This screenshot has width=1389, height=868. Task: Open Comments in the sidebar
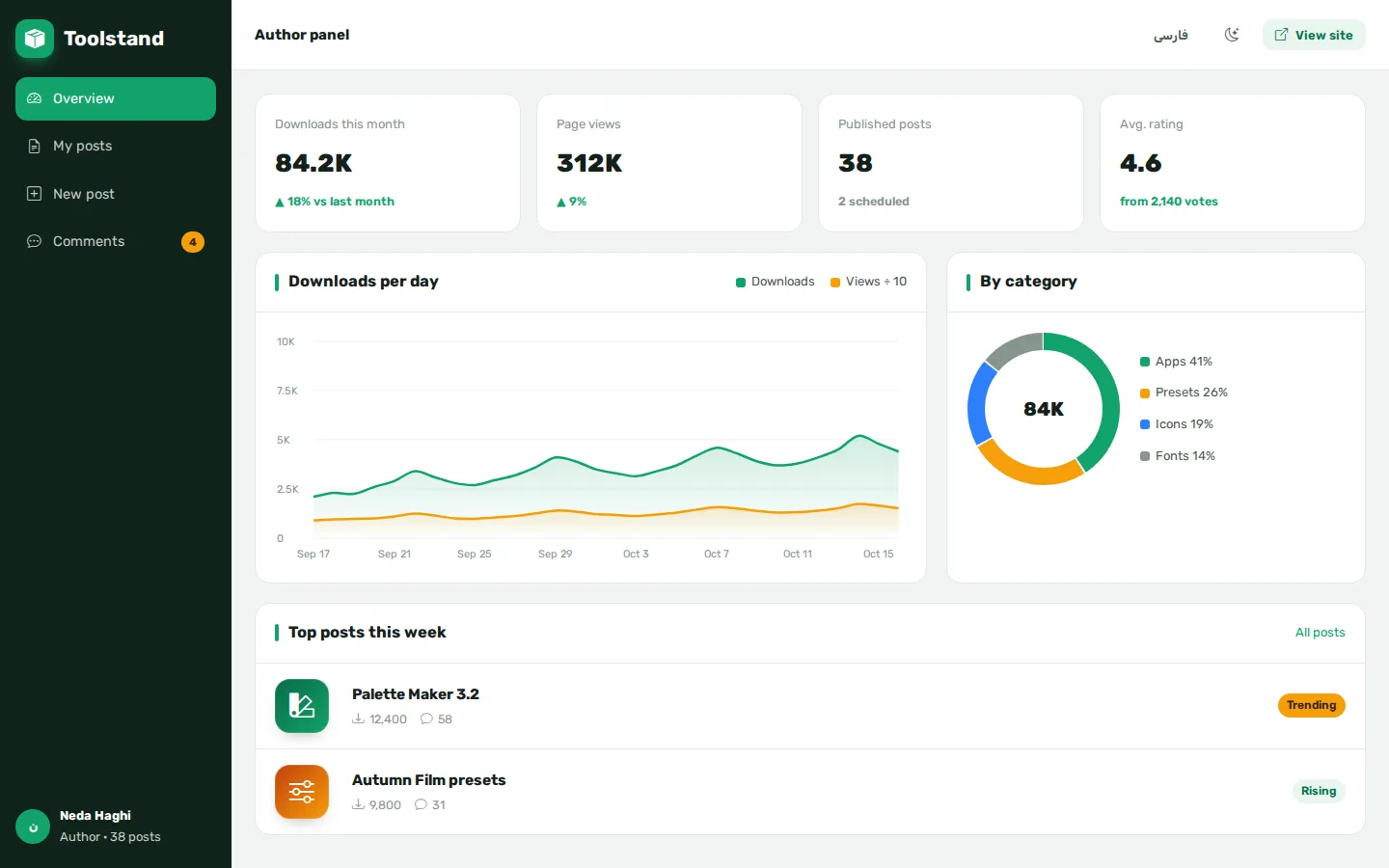point(116,241)
